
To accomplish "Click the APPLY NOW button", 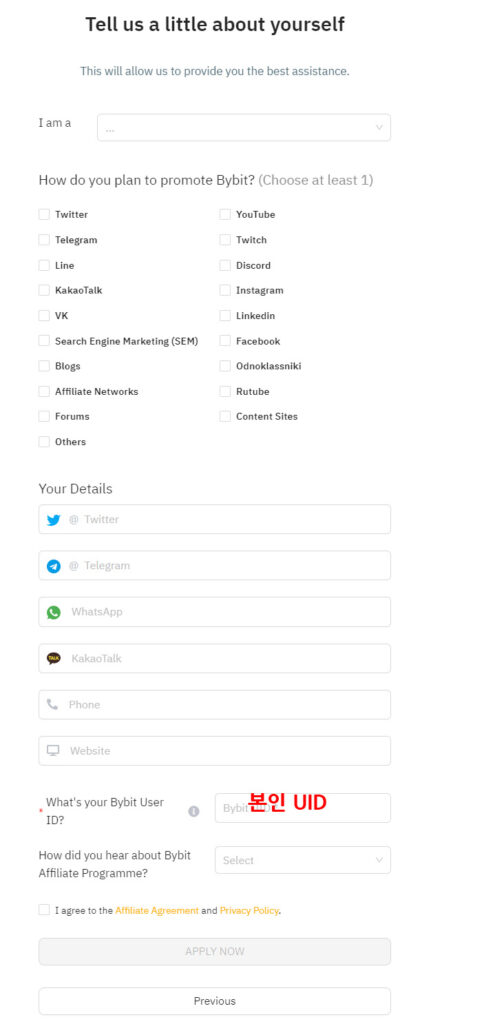I will pyautogui.click(x=215, y=952).
